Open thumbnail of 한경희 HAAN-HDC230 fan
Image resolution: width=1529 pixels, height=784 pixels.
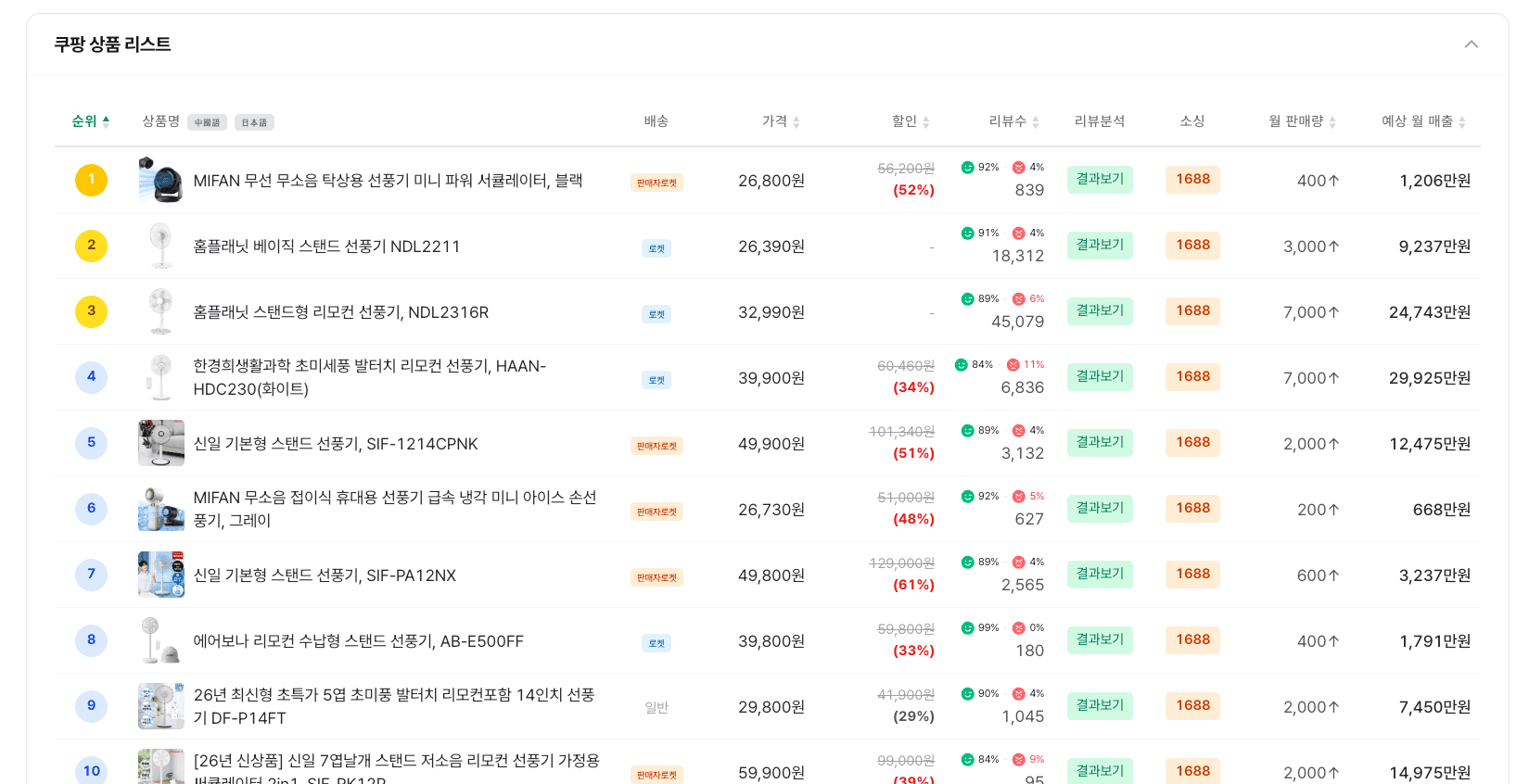point(161,377)
